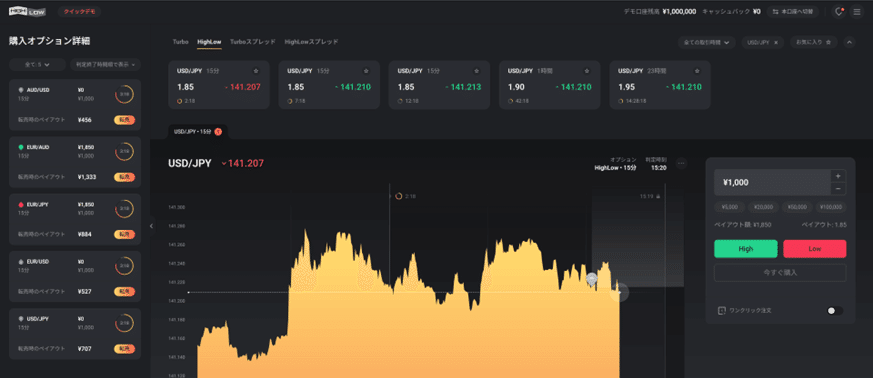Choose the red Low button
873x378 pixels.
click(815, 249)
